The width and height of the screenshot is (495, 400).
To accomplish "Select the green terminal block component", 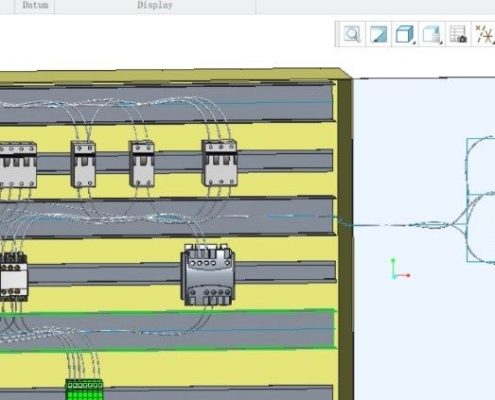I will point(84,389).
